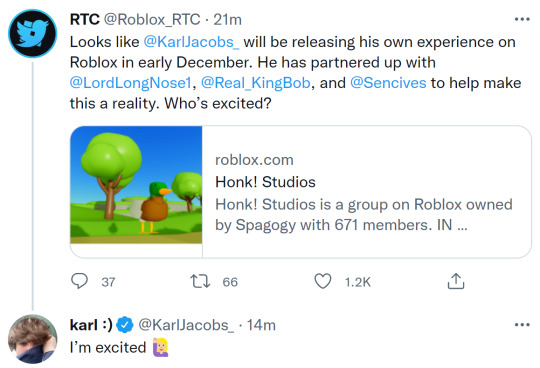Click the raising hand emoji in karl's reply
Image resolution: width=540 pixels, height=368 pixels.
(x=160, y=347)
